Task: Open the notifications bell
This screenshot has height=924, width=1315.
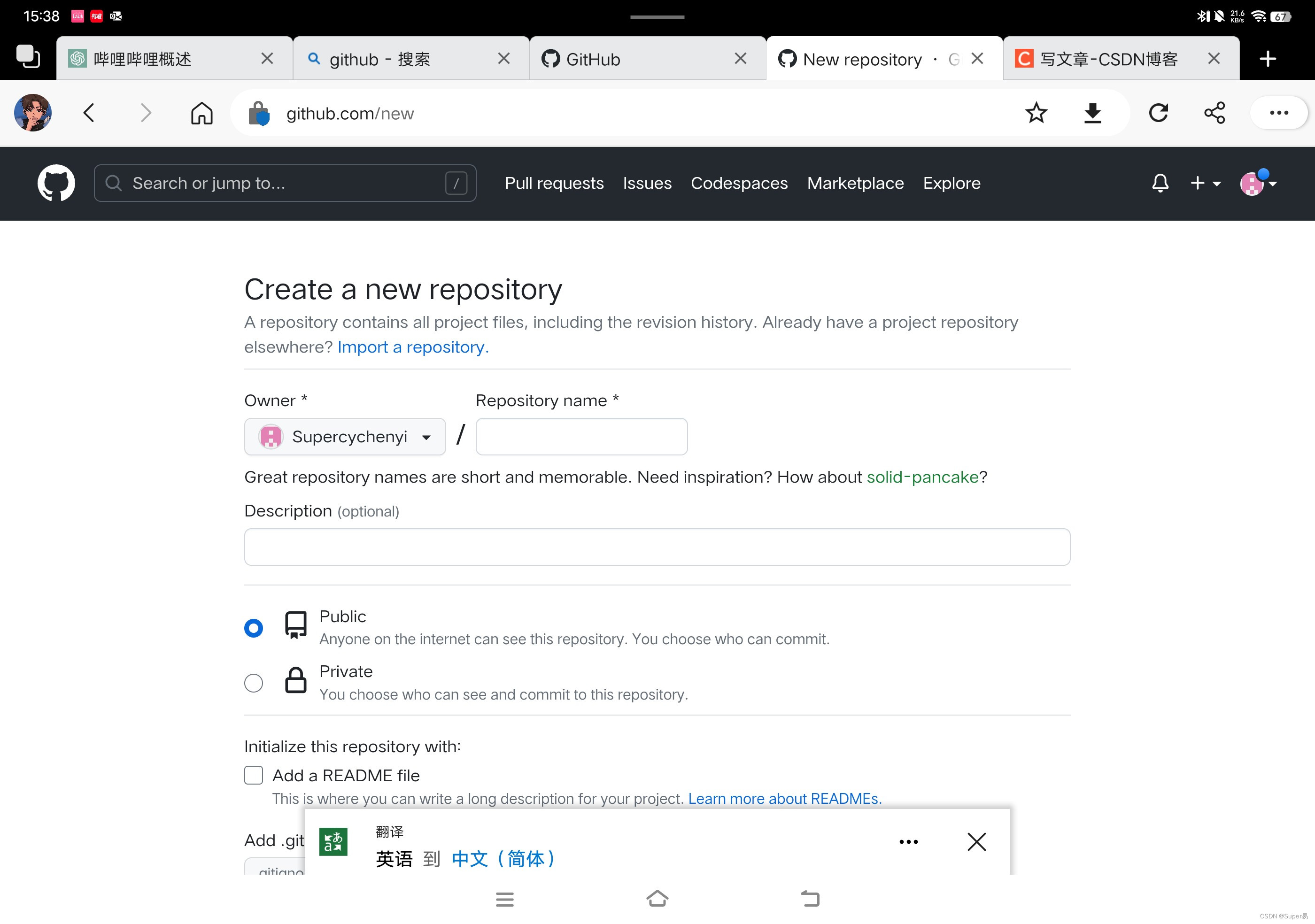Action: pos(1160,183)
